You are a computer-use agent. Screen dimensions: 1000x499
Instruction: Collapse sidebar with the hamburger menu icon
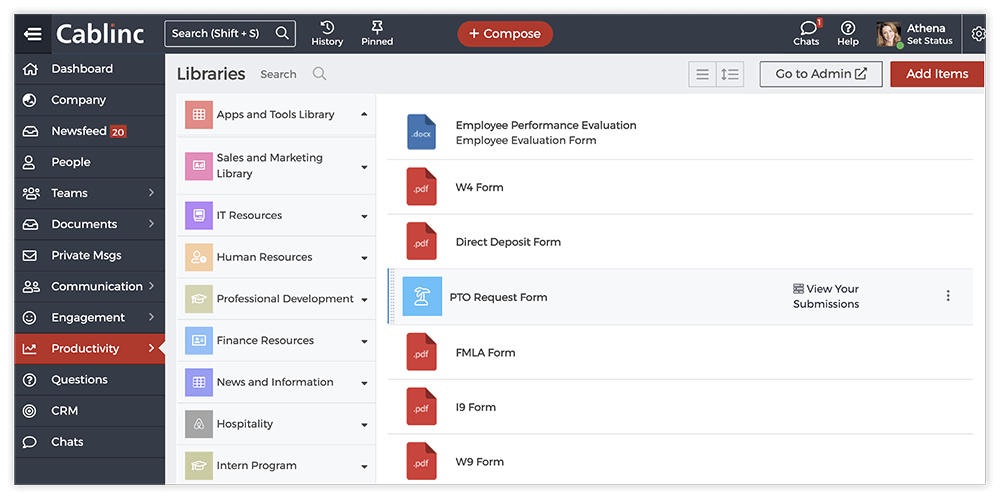[x=32, y=34]
